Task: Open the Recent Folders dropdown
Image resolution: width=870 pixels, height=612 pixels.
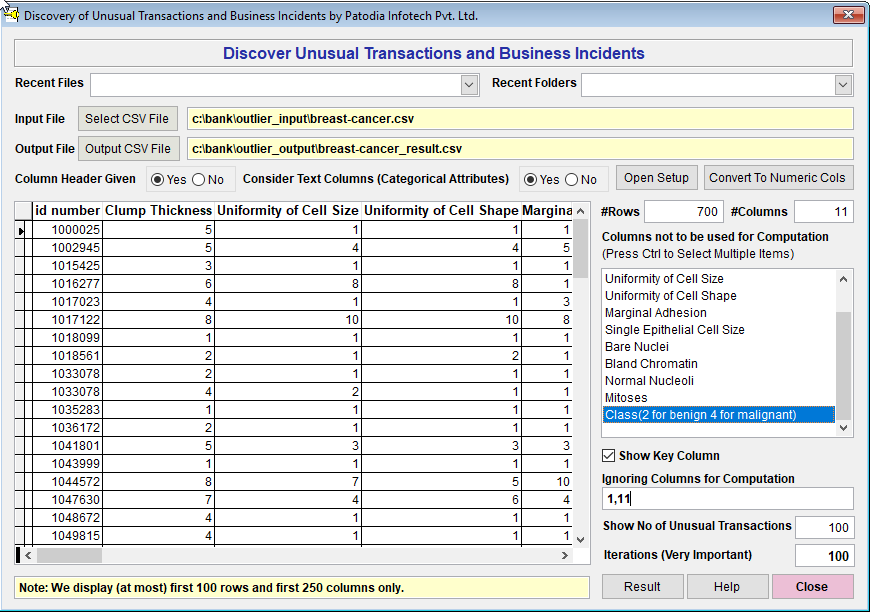Action: pos(843,85)
